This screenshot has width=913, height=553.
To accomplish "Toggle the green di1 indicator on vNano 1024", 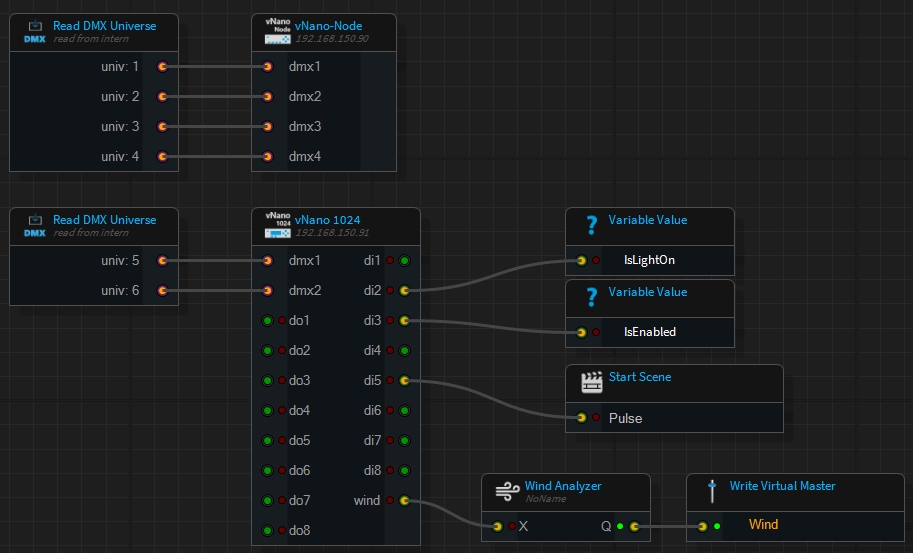I will pyautogui.click(x=404, y=261).
